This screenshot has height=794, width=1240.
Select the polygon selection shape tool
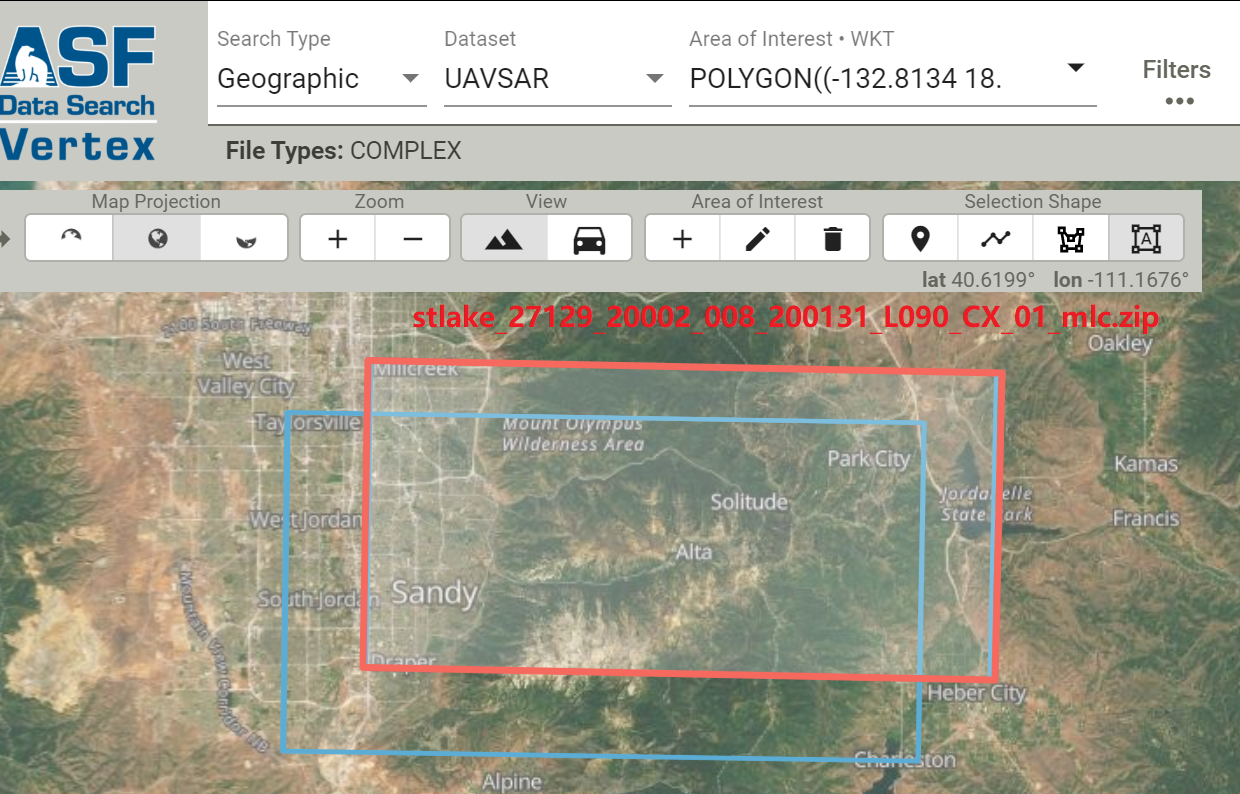coord(1070,238)
